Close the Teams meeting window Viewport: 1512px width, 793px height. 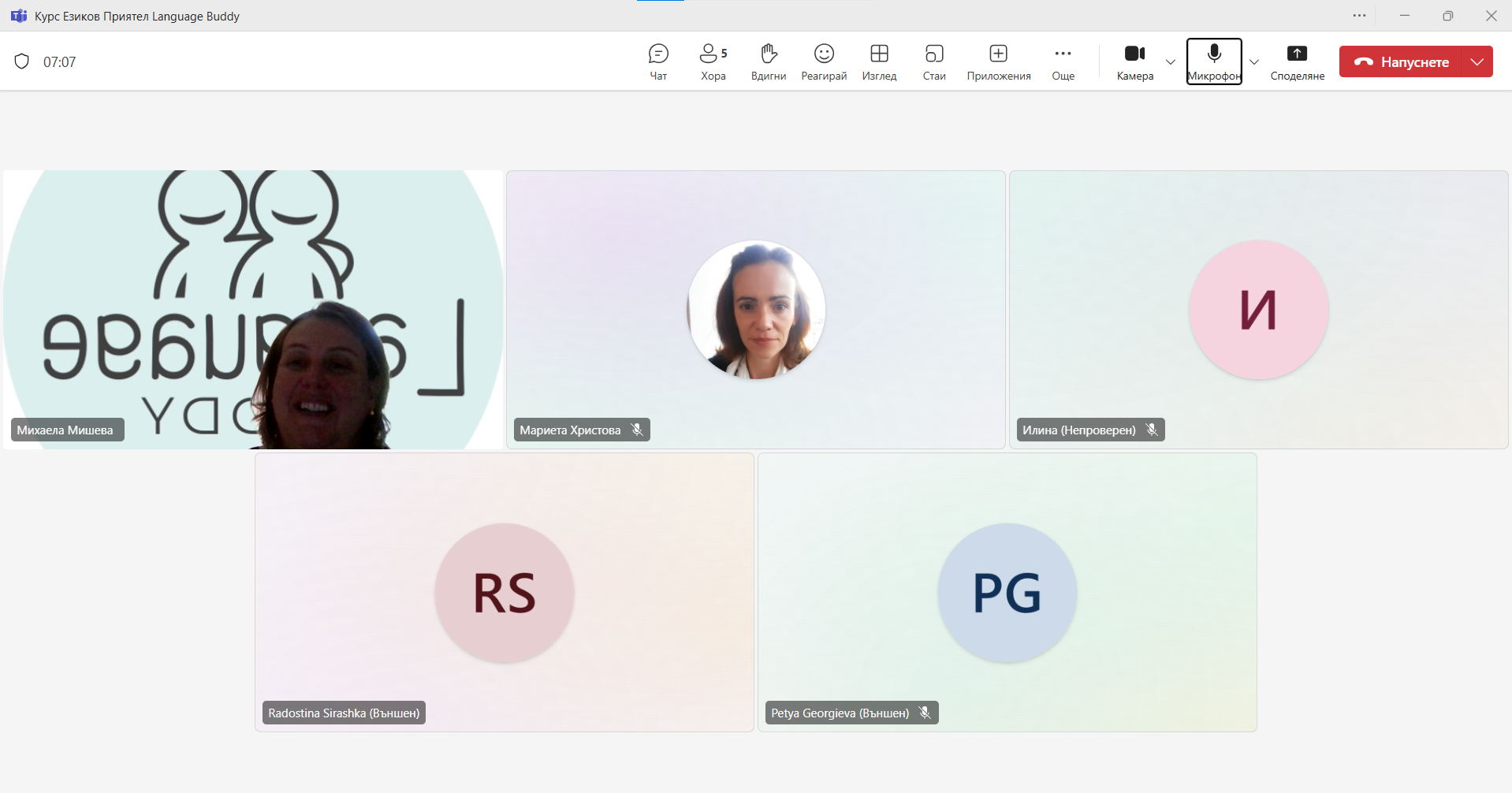point(1492,16)
